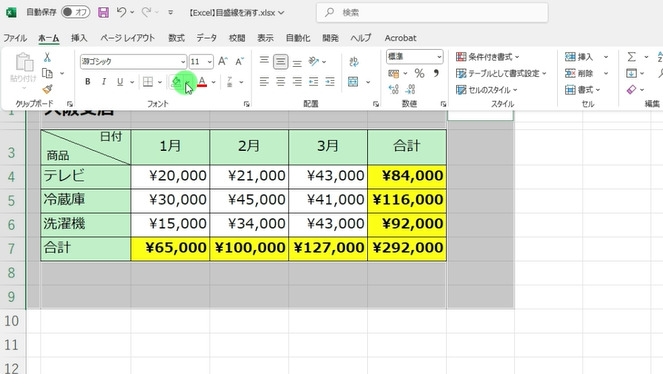The height and width of the screenshot is (374, 663).
Task: Click the Redo arrow icon
Action: [x=146, y=12]
